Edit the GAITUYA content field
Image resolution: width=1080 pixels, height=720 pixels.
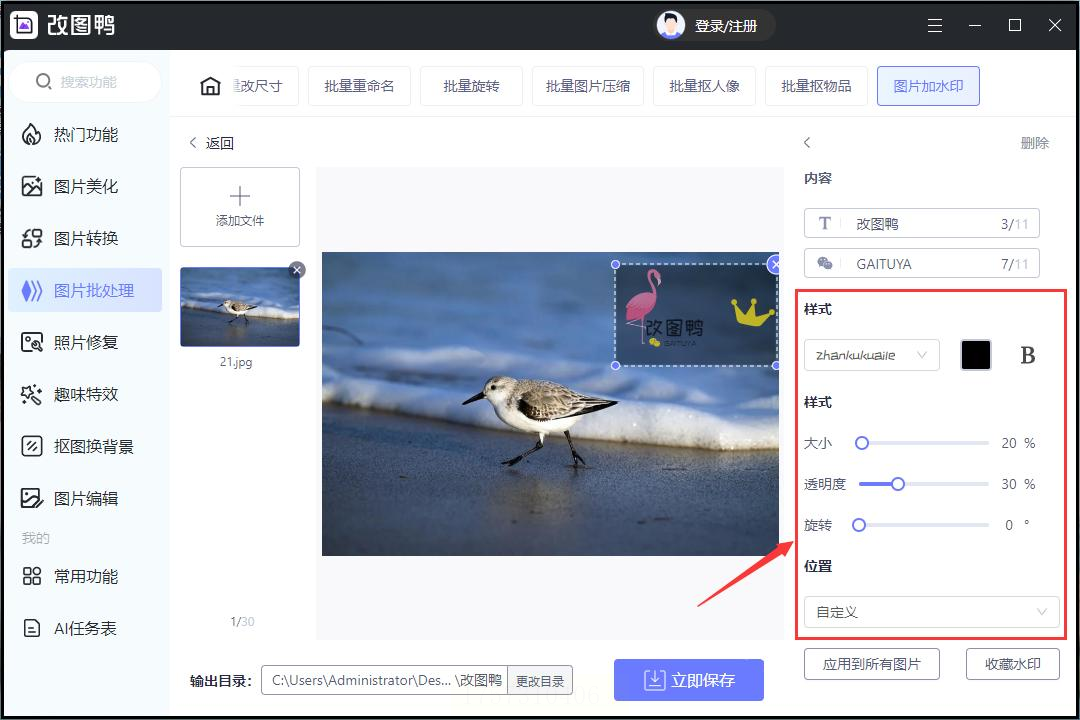pos(922,263)
